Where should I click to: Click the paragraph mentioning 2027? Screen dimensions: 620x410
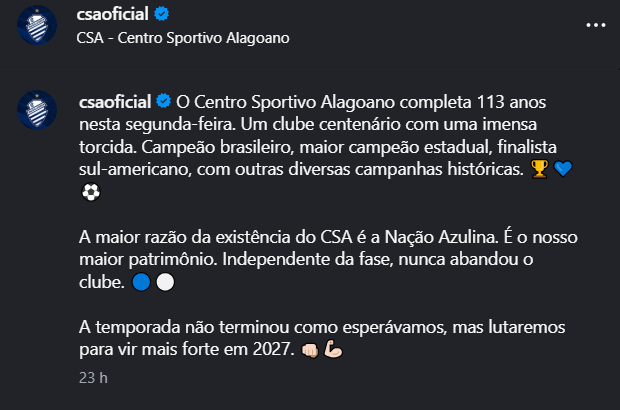point(322,338)
